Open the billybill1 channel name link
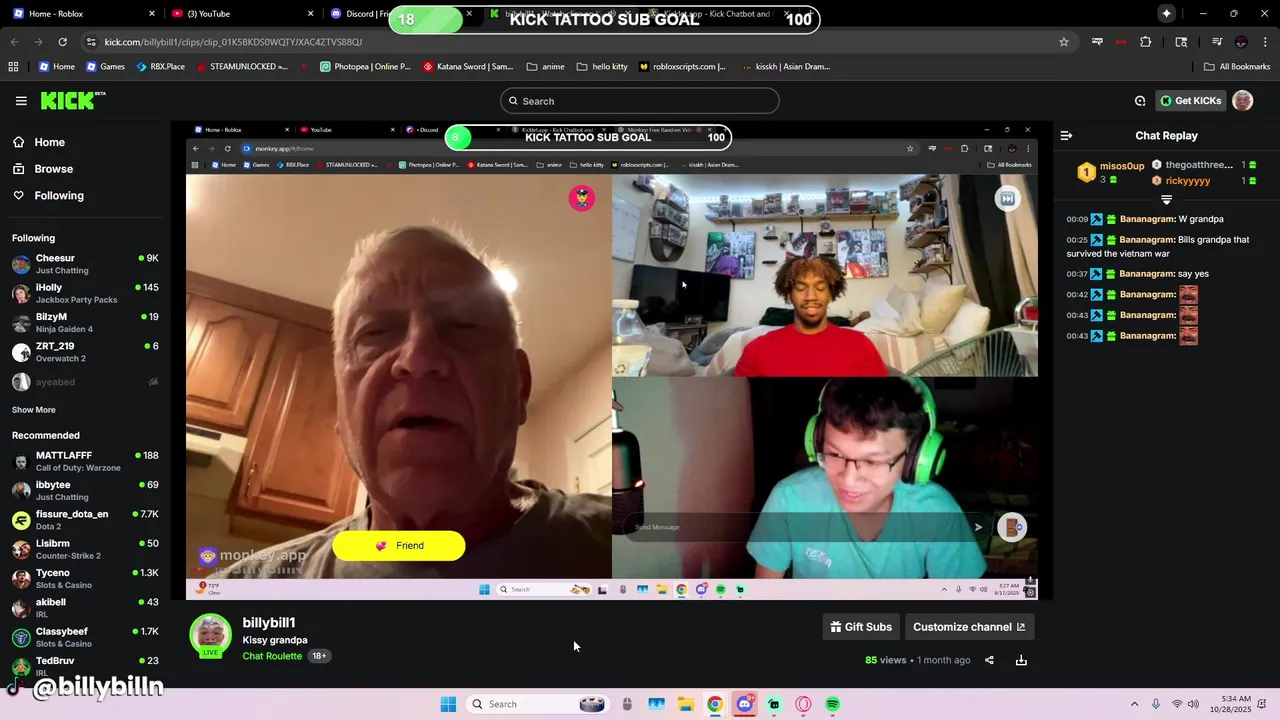The height and width of the screenshot is (720, 1280). (x=268, y=623)
